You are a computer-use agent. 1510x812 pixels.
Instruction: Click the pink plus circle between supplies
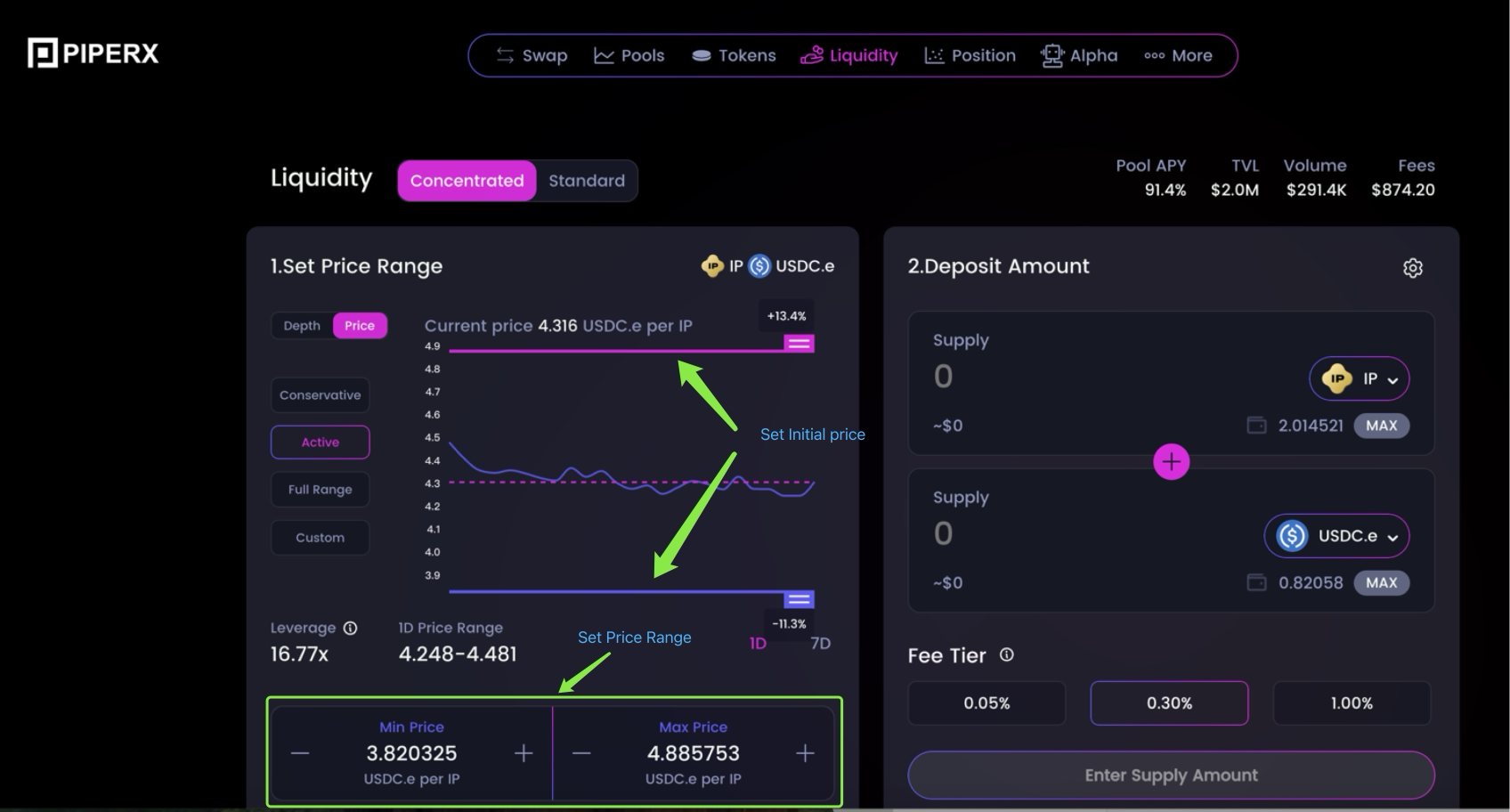[x=1171, y=462]
